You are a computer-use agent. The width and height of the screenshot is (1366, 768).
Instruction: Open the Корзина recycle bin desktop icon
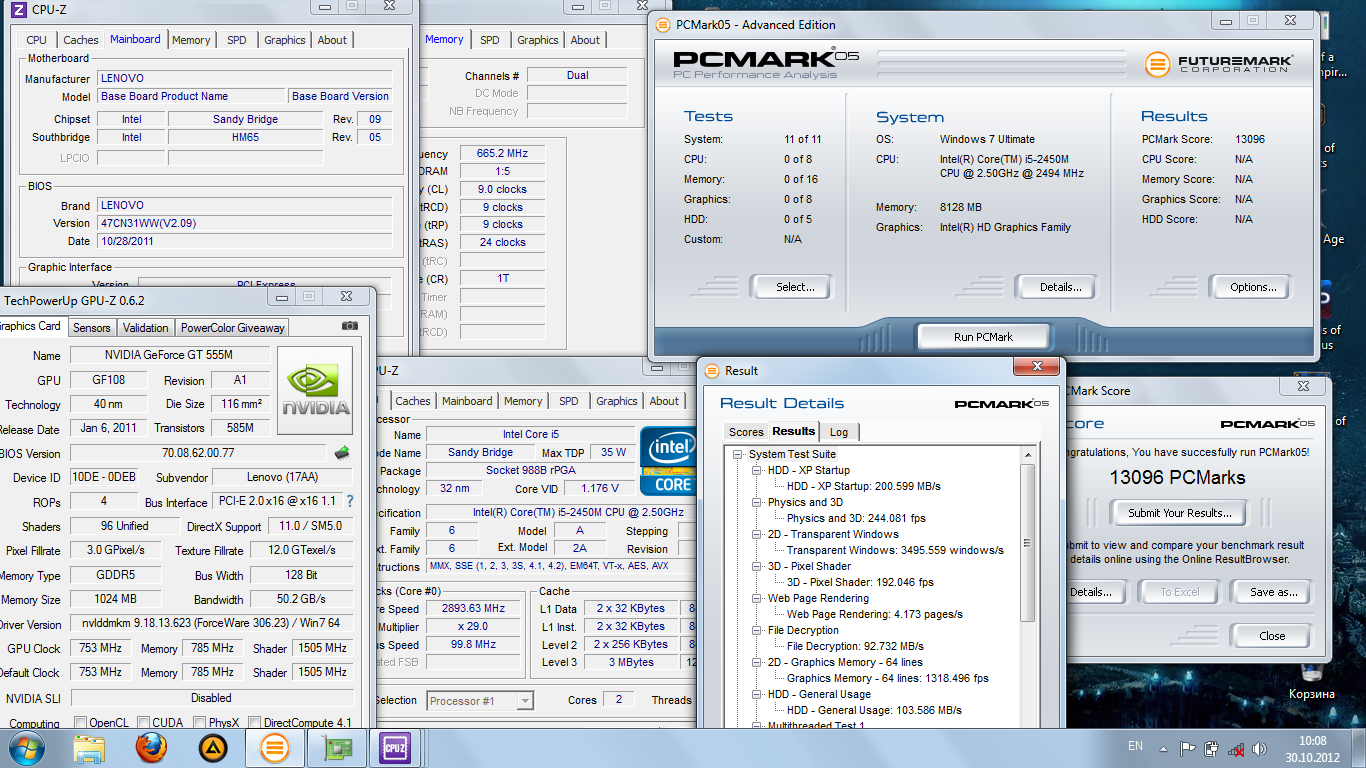point(1311,678)
